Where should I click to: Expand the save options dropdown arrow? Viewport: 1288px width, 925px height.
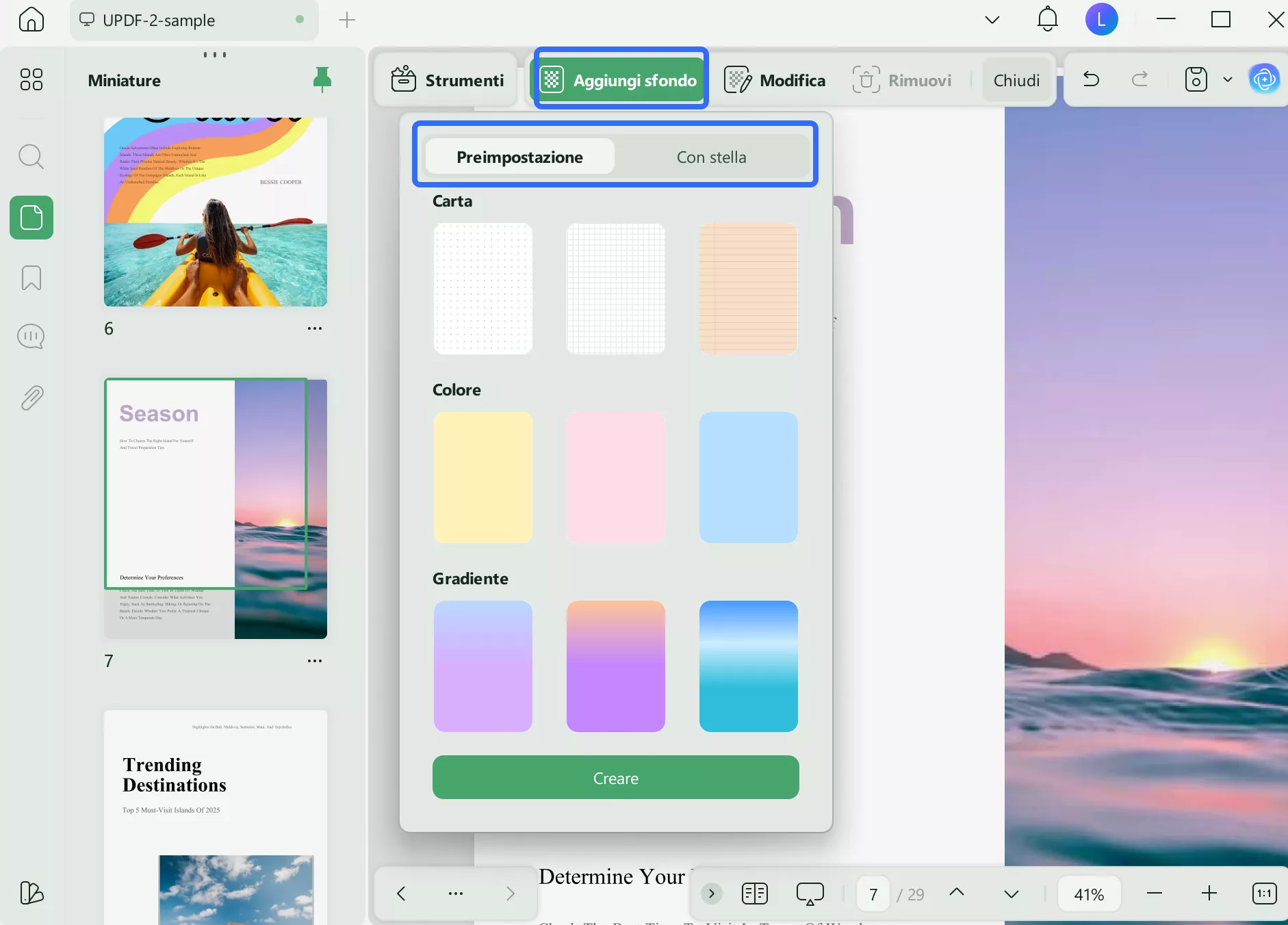coord(1228,80)
